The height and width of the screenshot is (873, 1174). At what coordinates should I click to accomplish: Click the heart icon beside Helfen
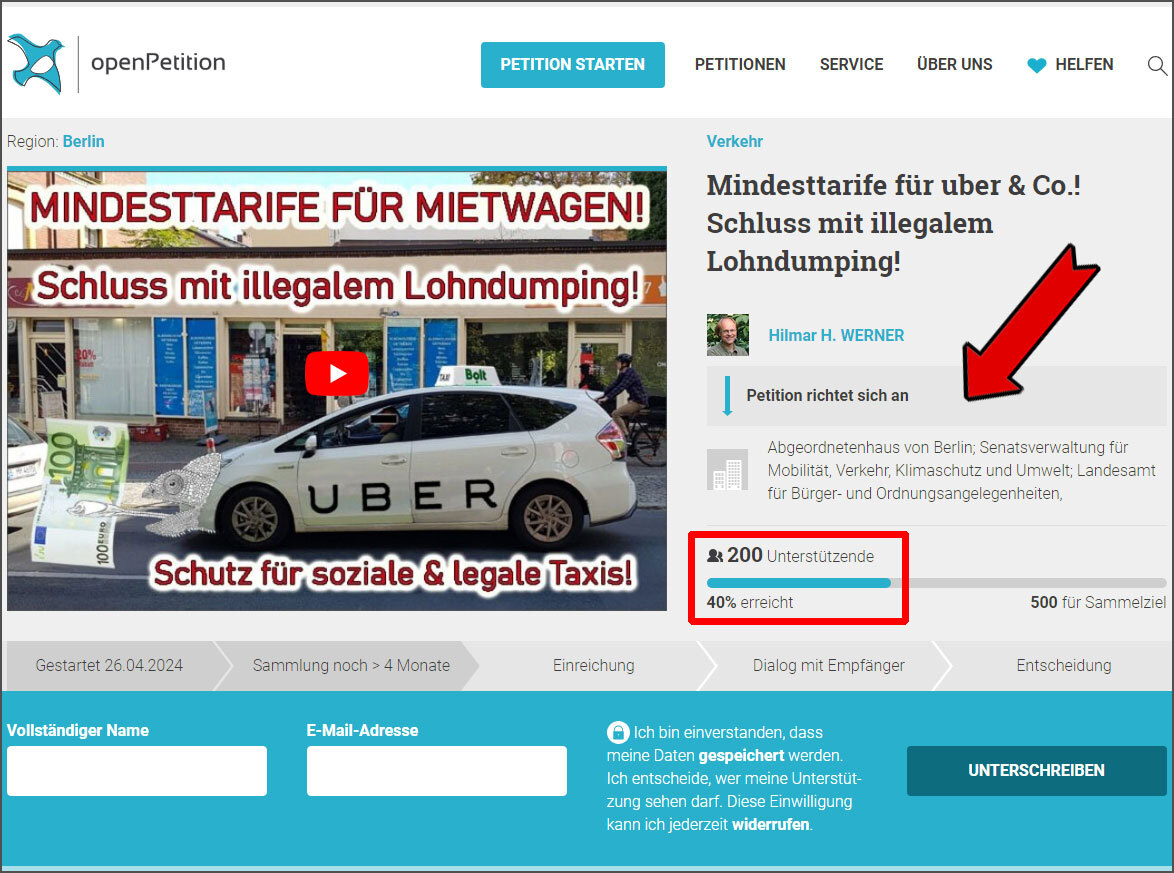[1037, 65]
